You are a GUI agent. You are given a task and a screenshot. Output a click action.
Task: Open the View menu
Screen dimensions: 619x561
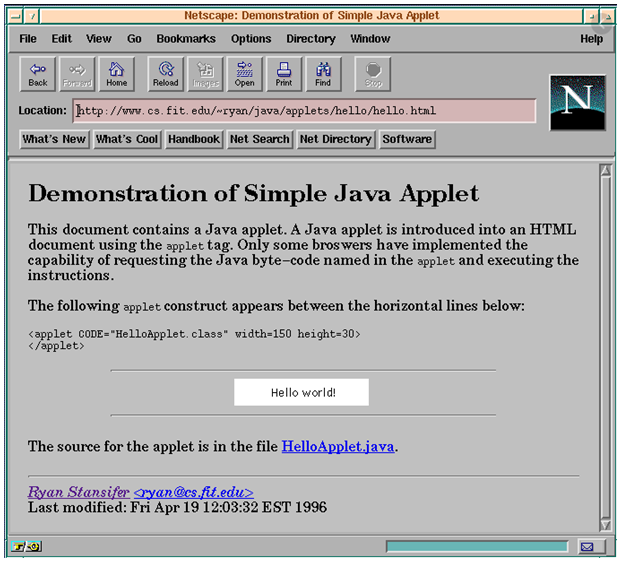click(x=99, y=39)
